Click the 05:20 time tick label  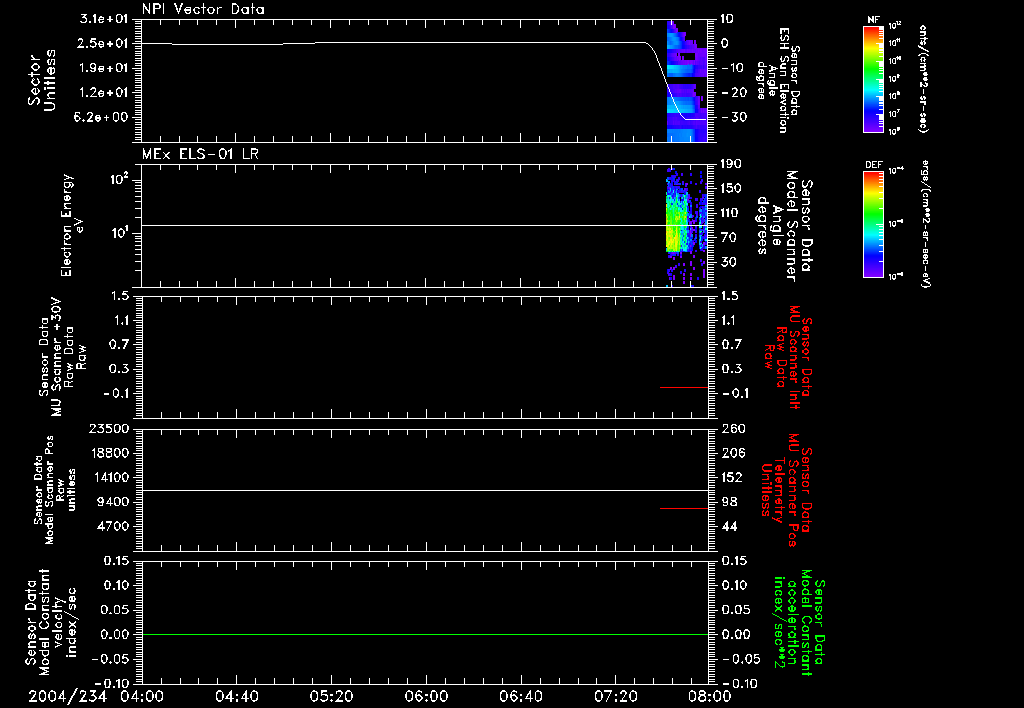[x=332, y=696]
